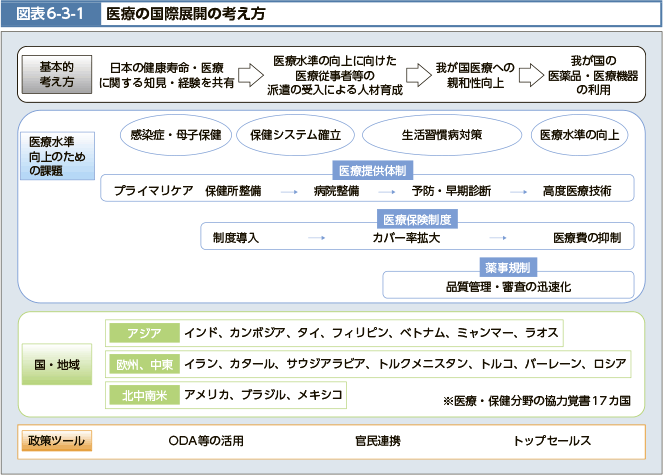
Task: Click the 政策ツール orange label box
Action: 56,440
